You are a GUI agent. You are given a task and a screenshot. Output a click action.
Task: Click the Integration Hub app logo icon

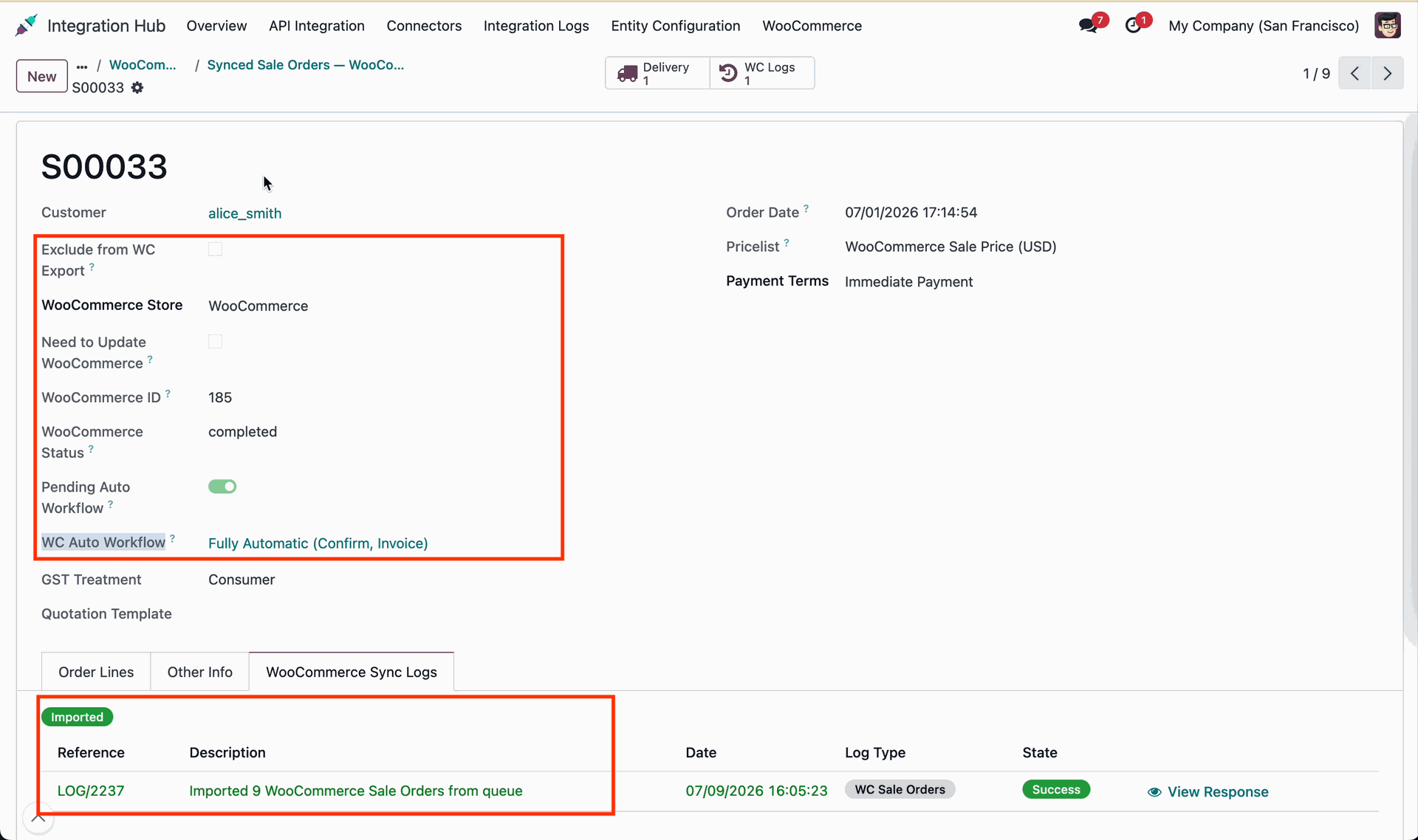[x=26, y=25]
